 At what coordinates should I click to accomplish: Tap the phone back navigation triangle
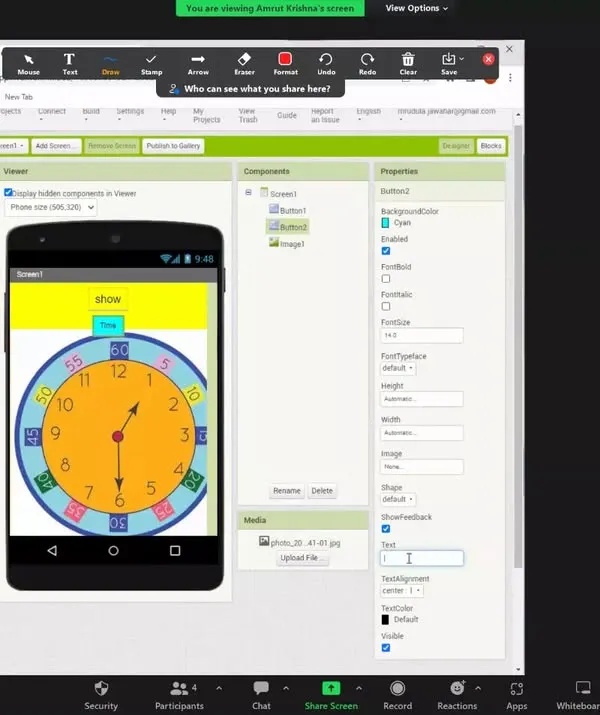point(52,550)
